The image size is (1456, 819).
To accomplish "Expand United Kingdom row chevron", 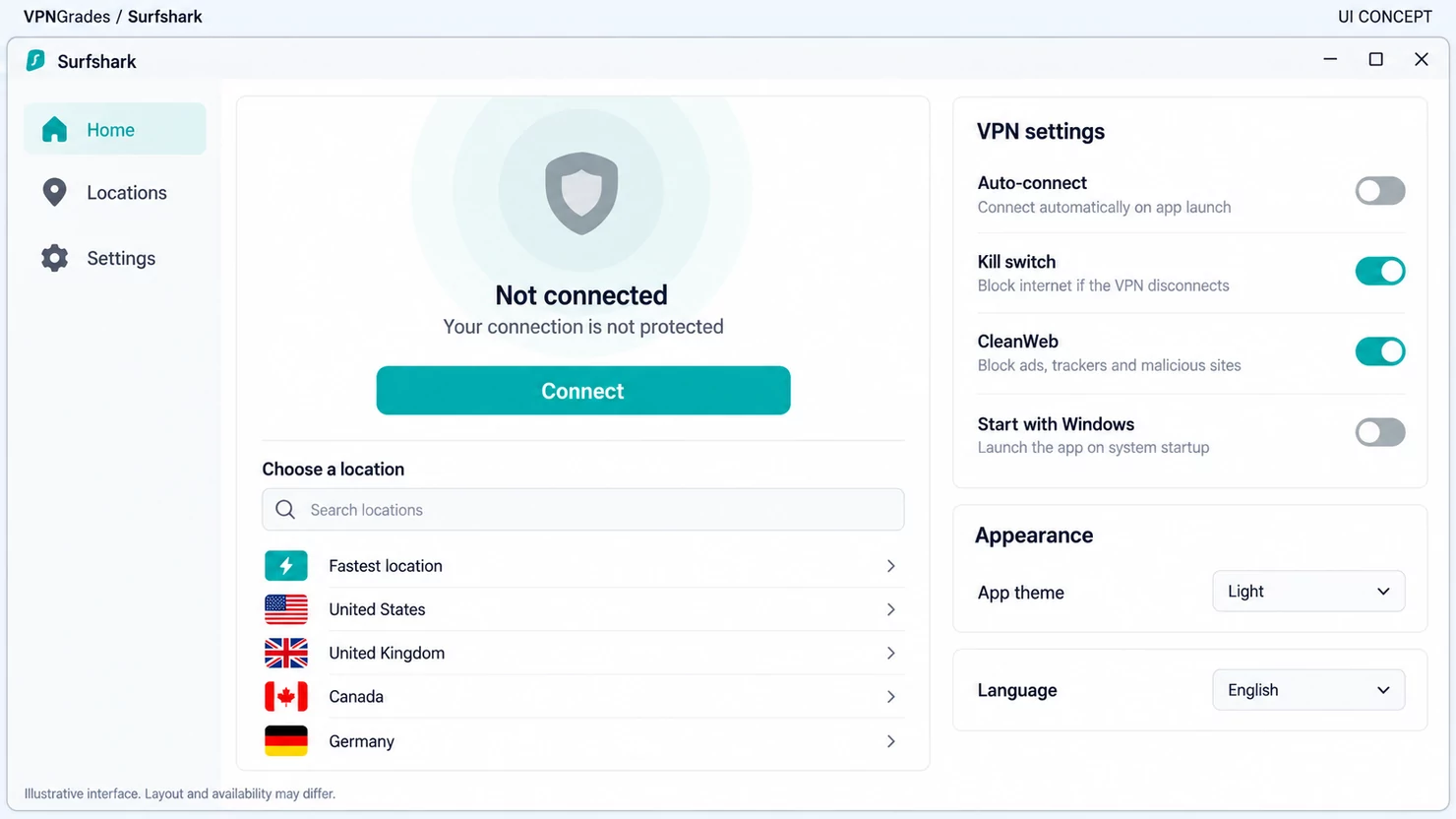I will (x=890, y=653).
